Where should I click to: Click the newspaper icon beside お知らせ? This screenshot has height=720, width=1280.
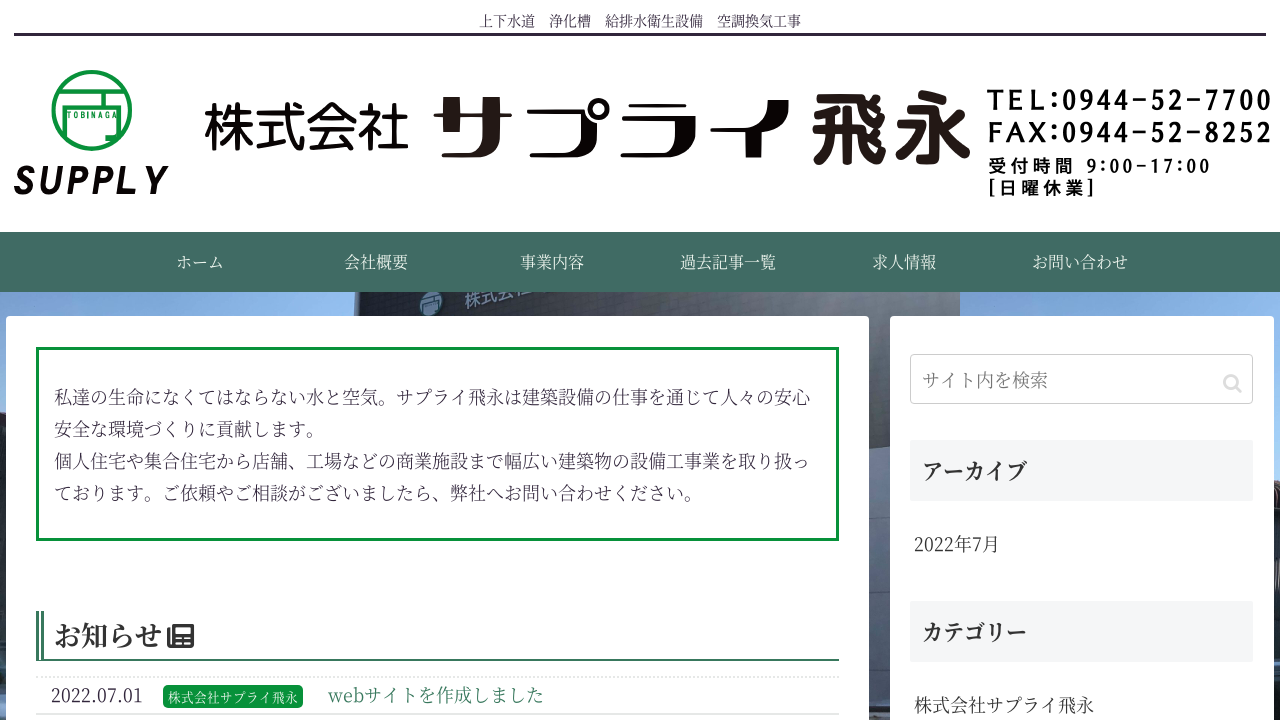[x=181, y=636]
